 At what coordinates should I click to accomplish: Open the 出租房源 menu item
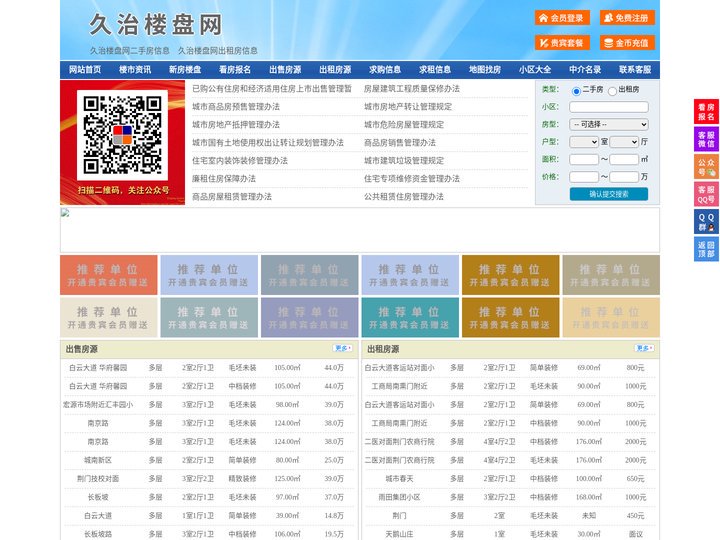click(x=335, y=70)
